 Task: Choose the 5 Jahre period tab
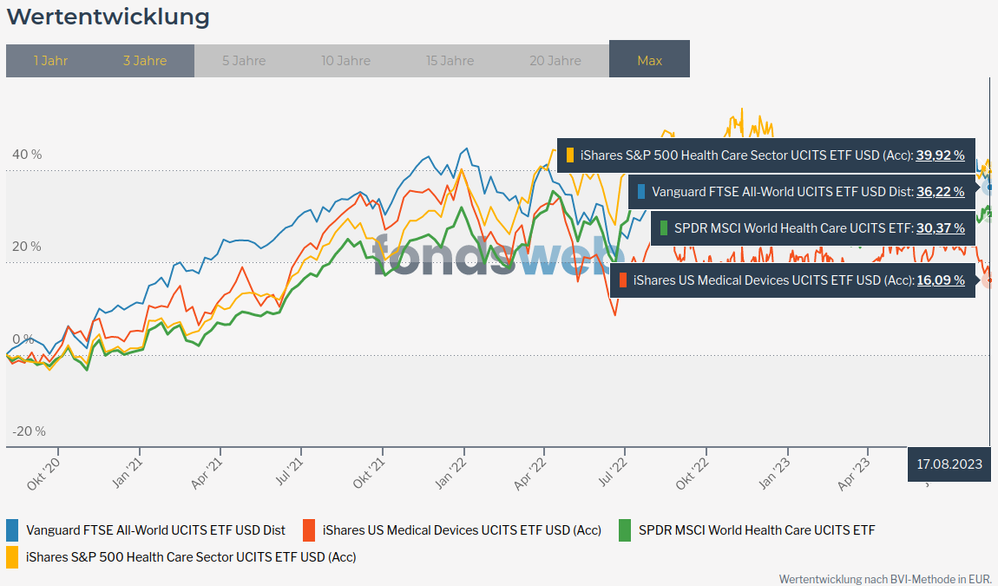pyautogui.click(x=244, y=61)
